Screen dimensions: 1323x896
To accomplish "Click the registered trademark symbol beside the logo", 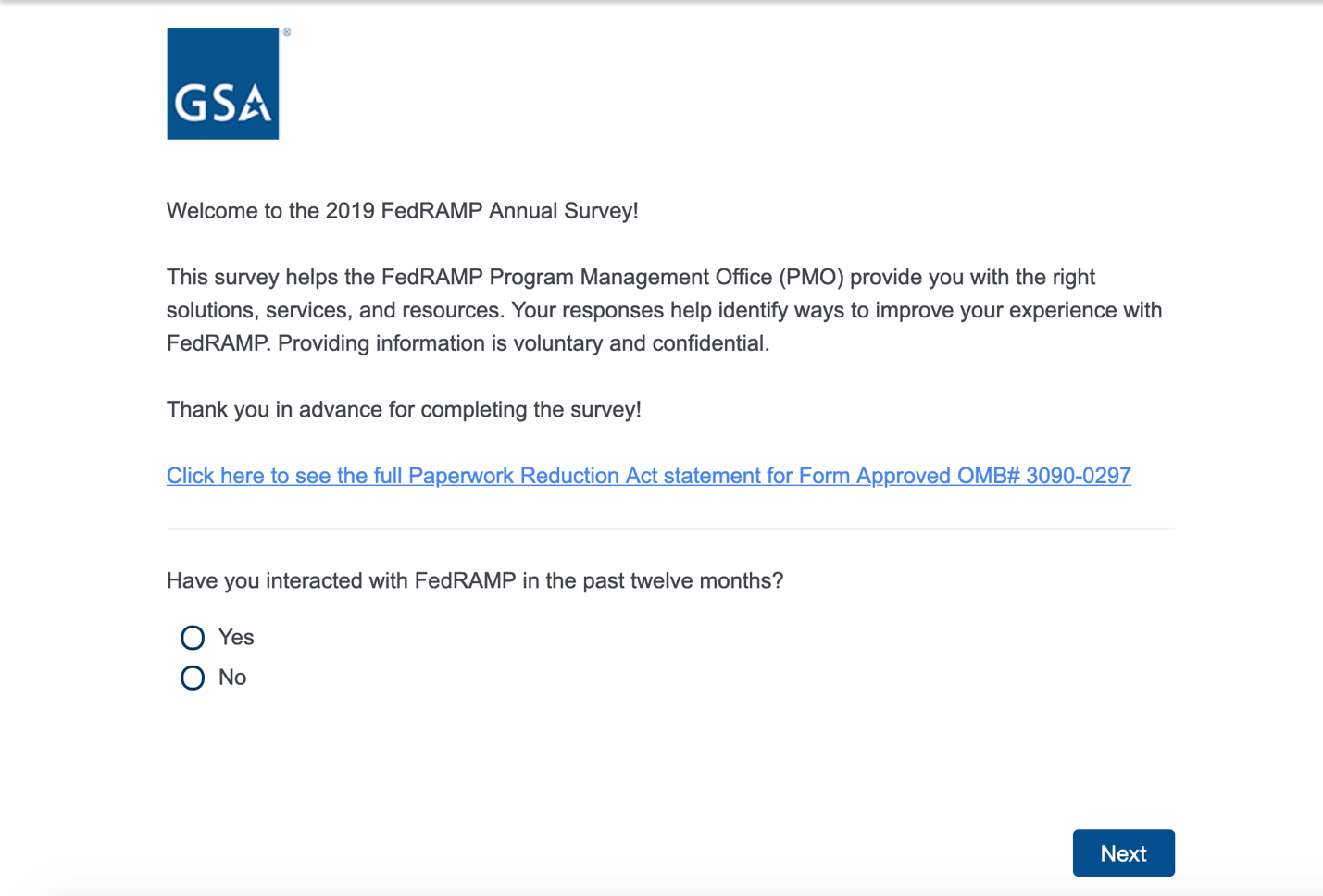I will [287, 32].
